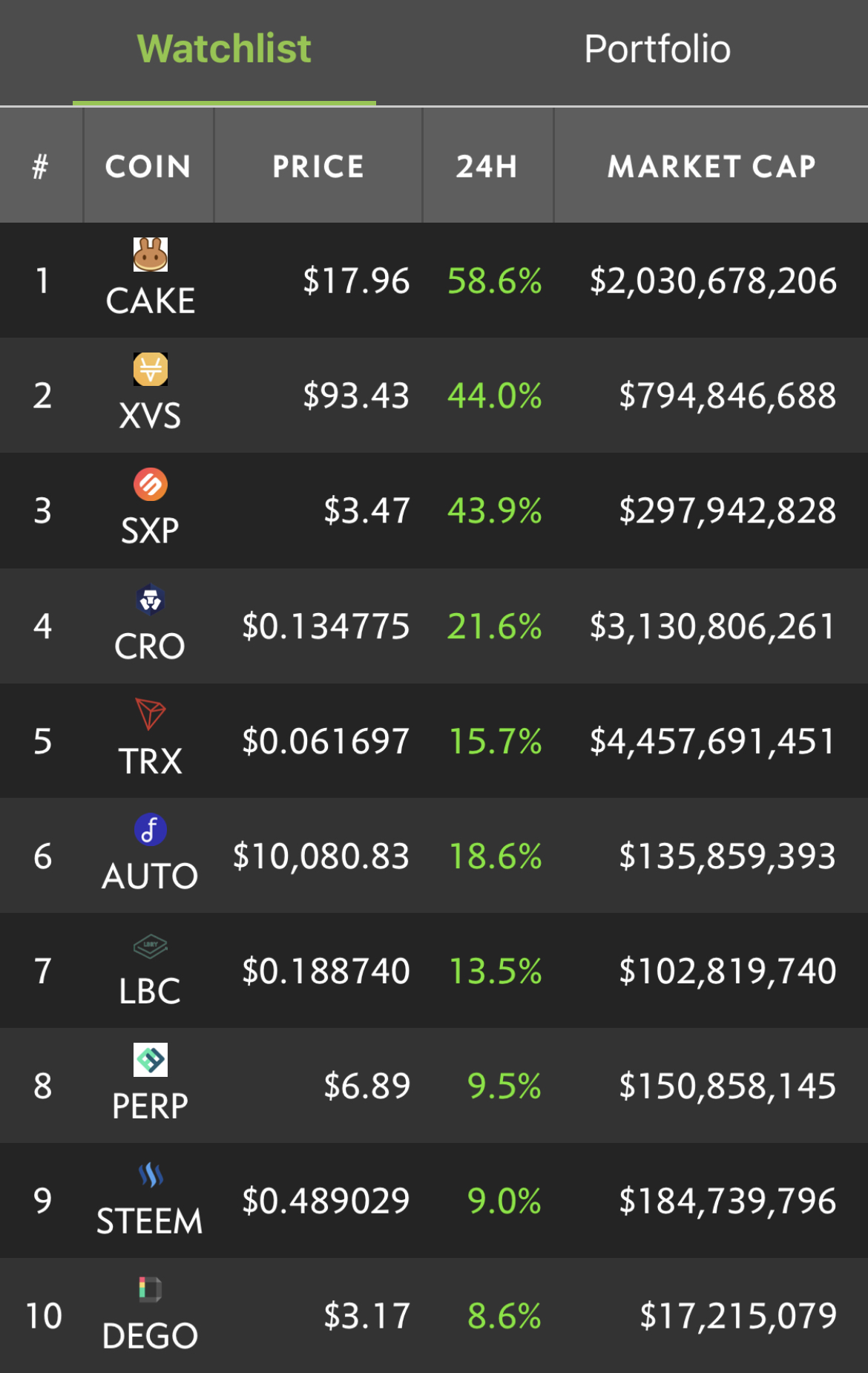Sort by the COIN column header
868x1373 pixels.
click(148, 166)
